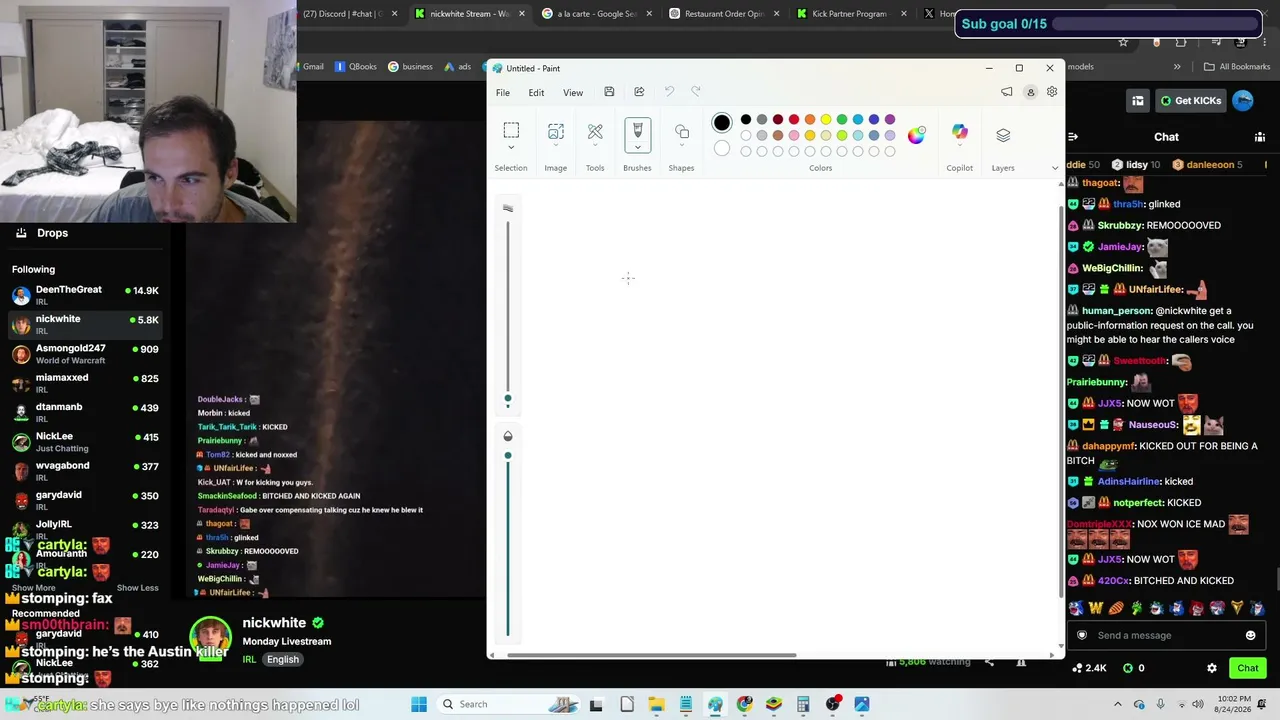The image size is (1280, 720).
Task: Show hidden system tray icons
Action: 1118,704
